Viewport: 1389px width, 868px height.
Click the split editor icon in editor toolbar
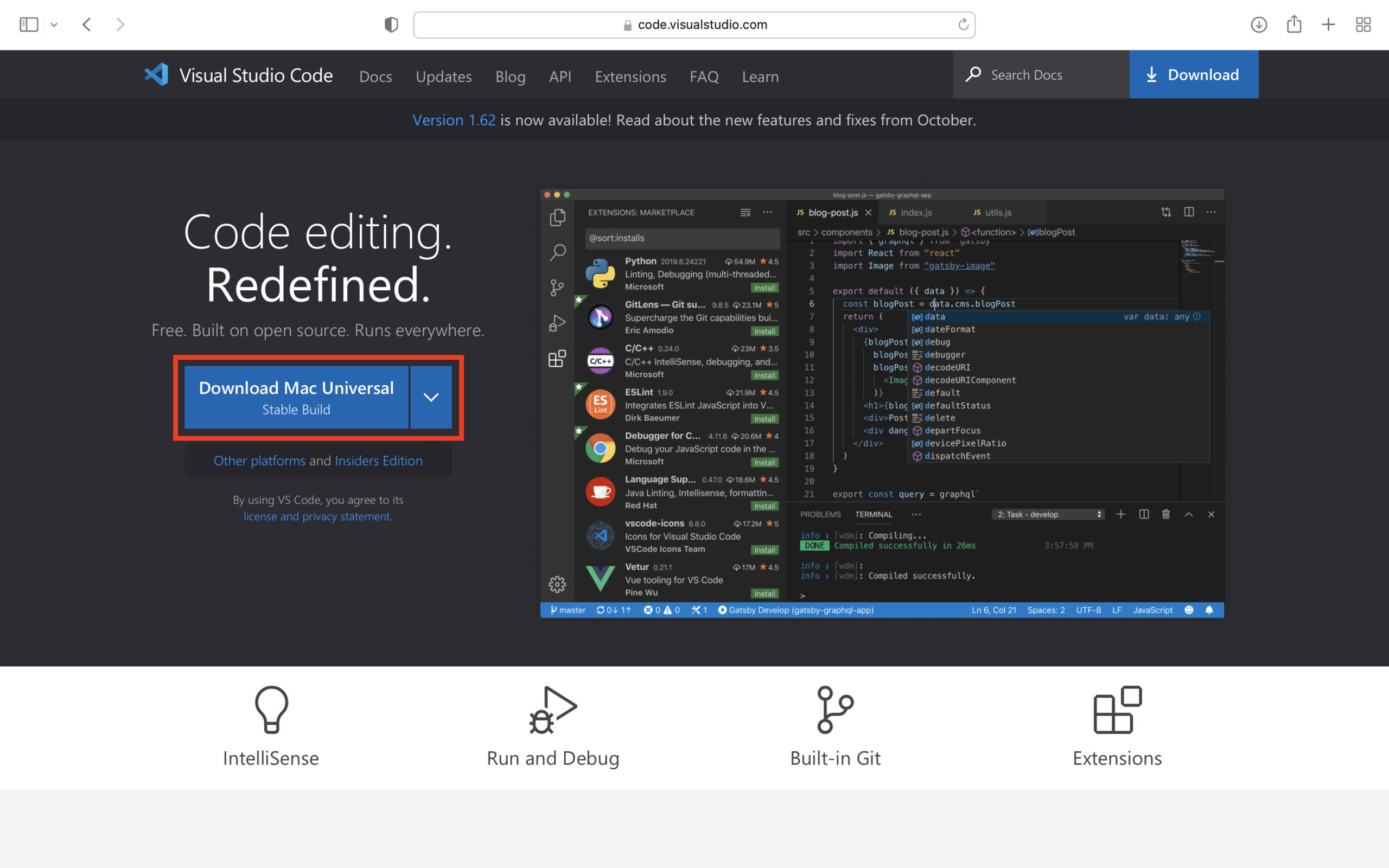point(1189,212)
